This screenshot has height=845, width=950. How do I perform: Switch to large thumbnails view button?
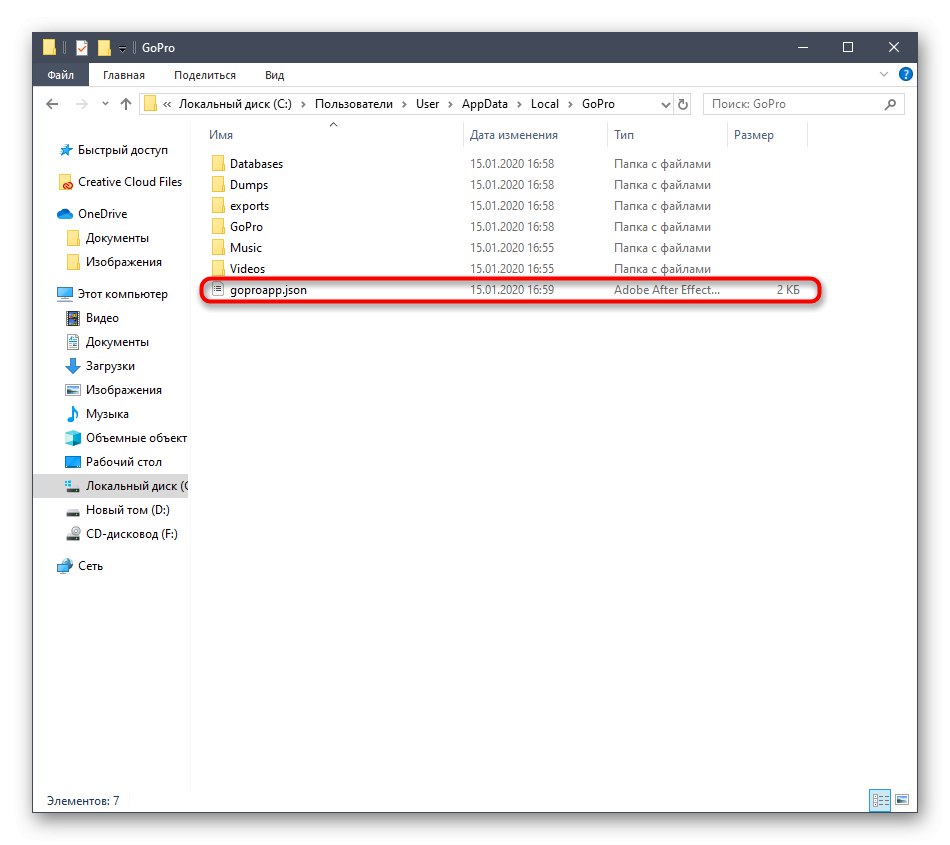pyautogui.click(x=902, y=800)
